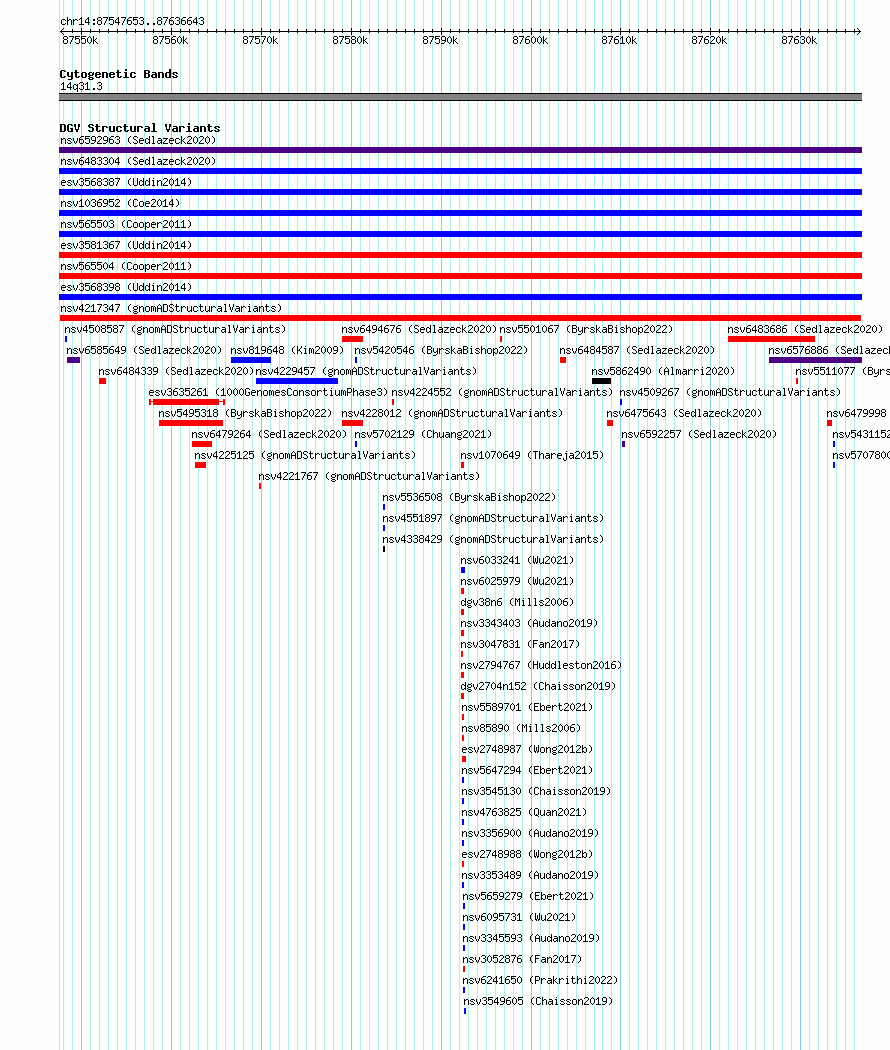The image size is (890, 1050).
Task: Select the purple bar under nsv6592963
Action: tap(460, 150)
